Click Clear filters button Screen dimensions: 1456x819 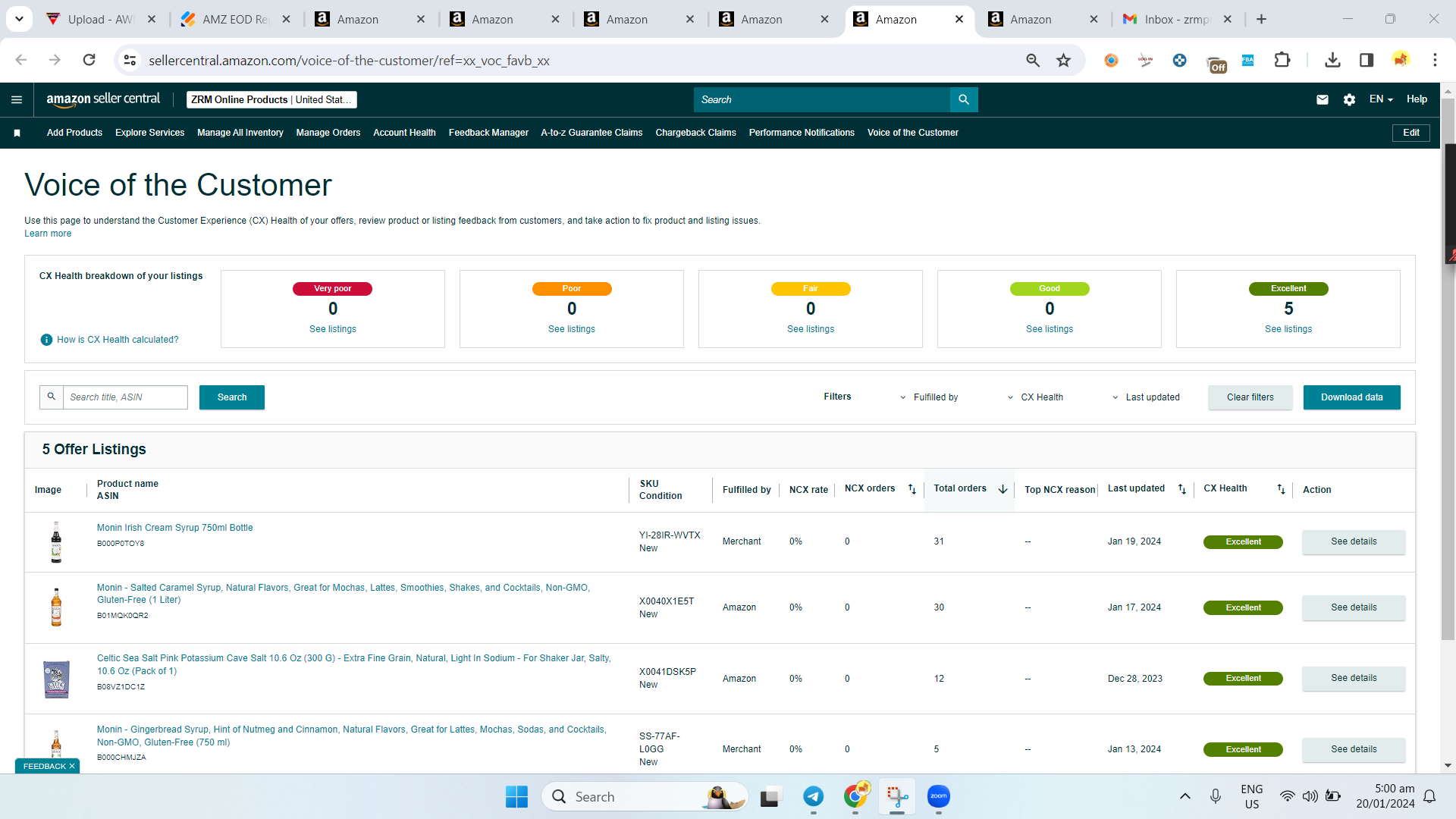[1250, 397]
